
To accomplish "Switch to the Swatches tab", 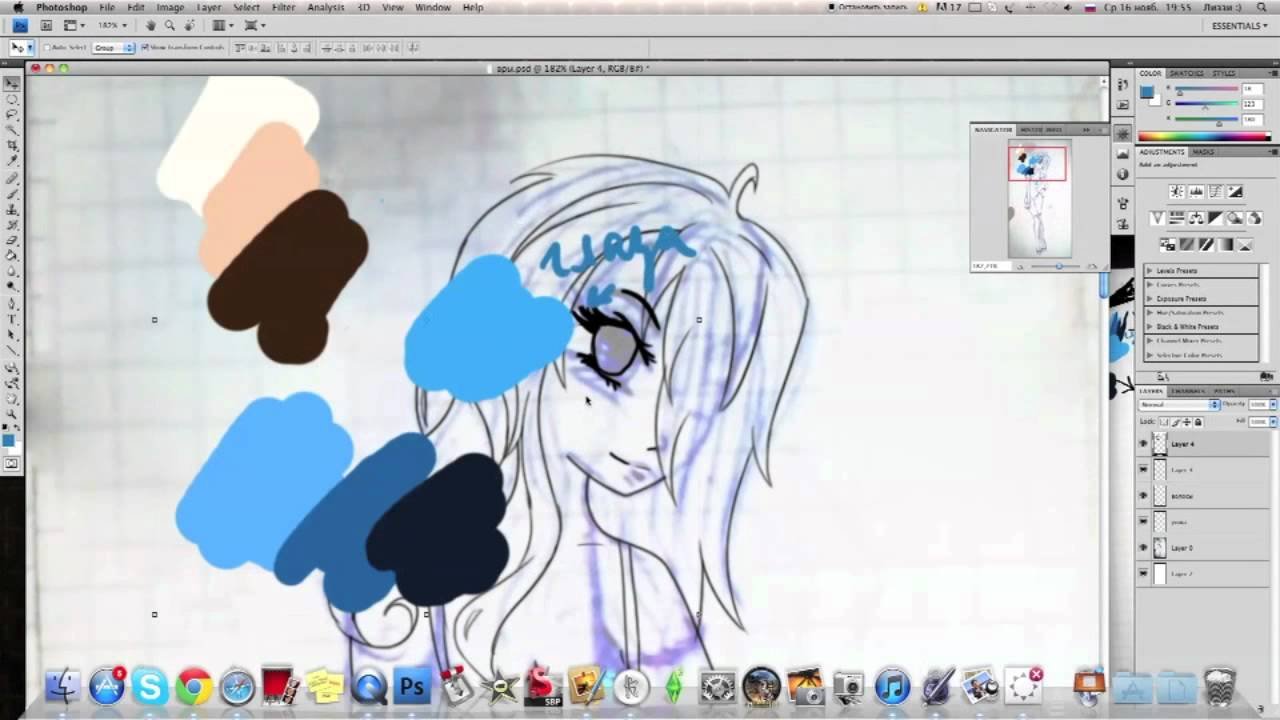I will coord(1186,73).
